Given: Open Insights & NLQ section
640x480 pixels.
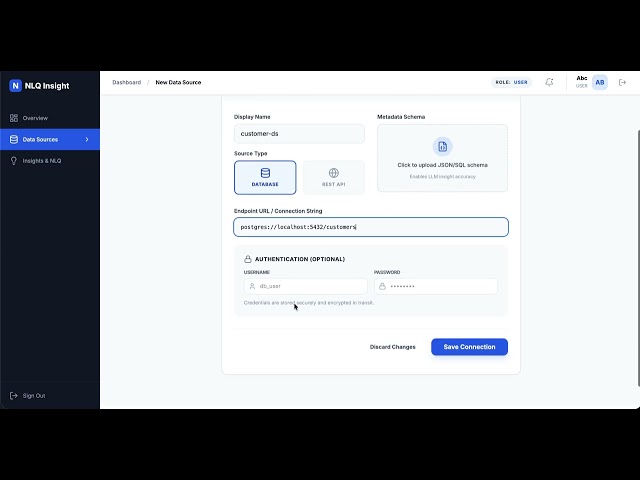Looking at the screenshot, I should (x=50, y=161).
